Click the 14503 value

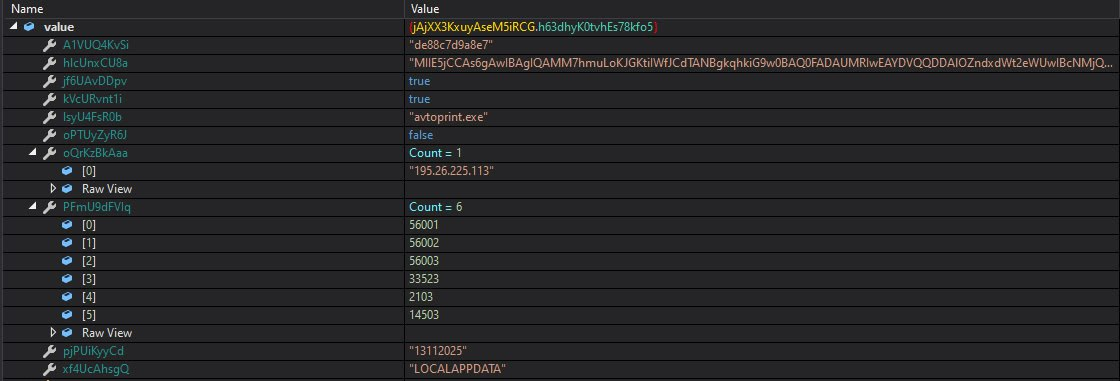pyautogui.click(x=424, y=315)
